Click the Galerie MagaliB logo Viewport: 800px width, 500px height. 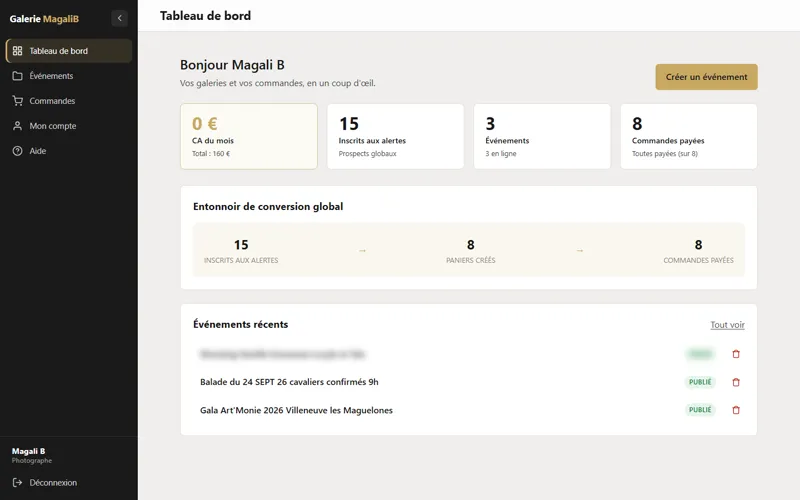point(44,19)
